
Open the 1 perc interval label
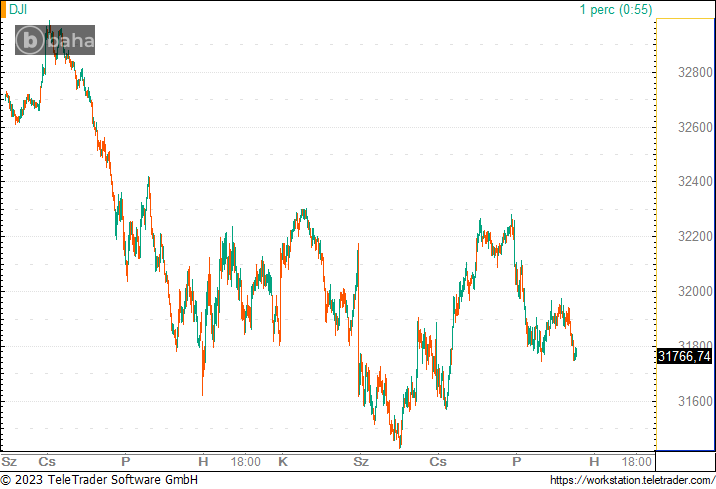(x=615, y=9)
